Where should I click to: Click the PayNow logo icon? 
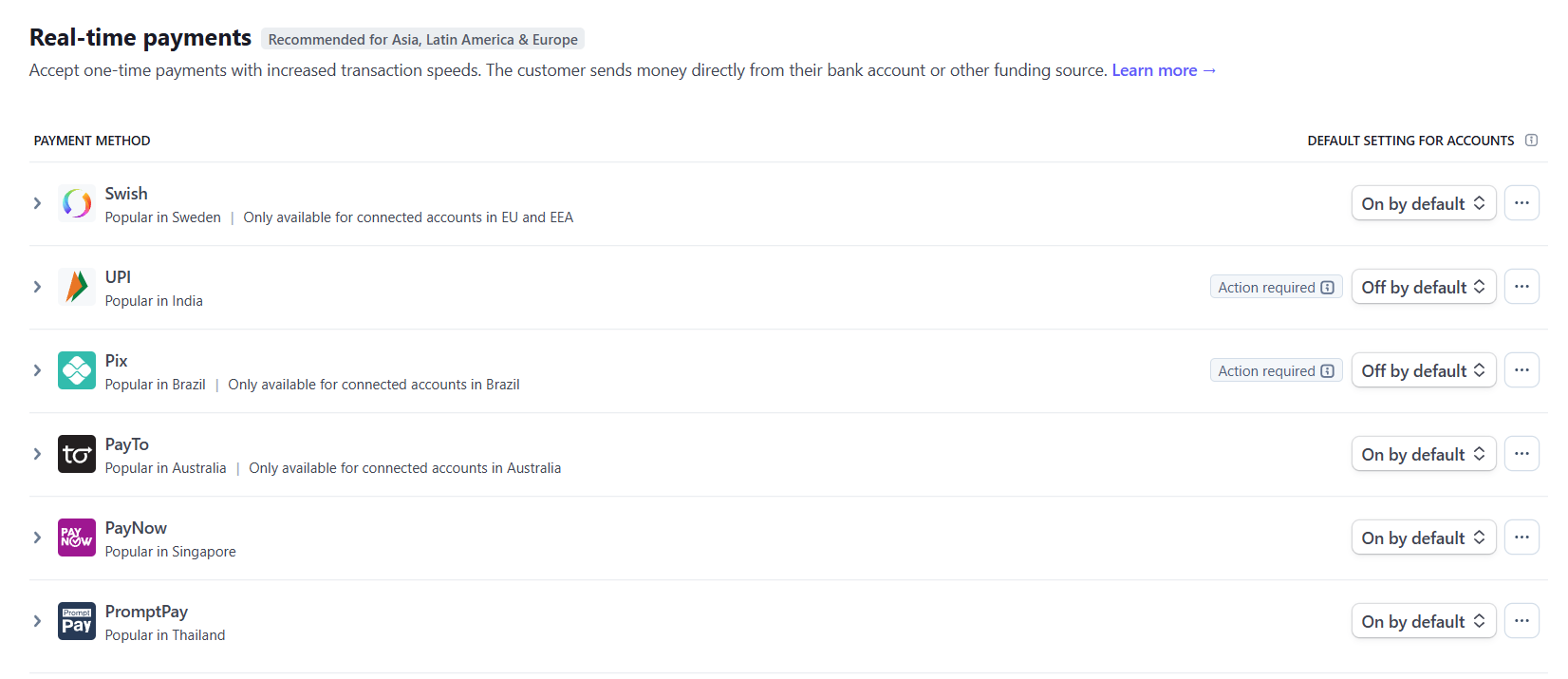click(77, 538)
